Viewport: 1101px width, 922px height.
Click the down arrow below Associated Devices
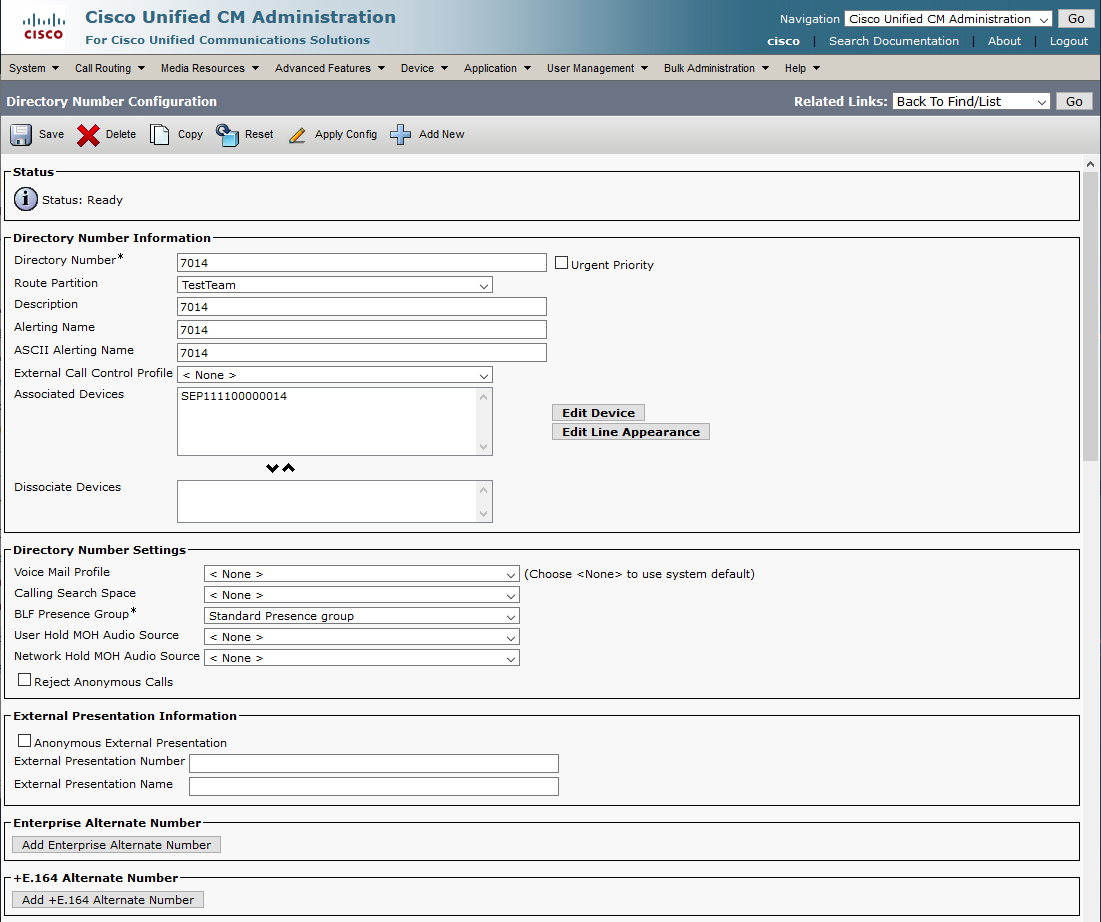tap(272, 468)
